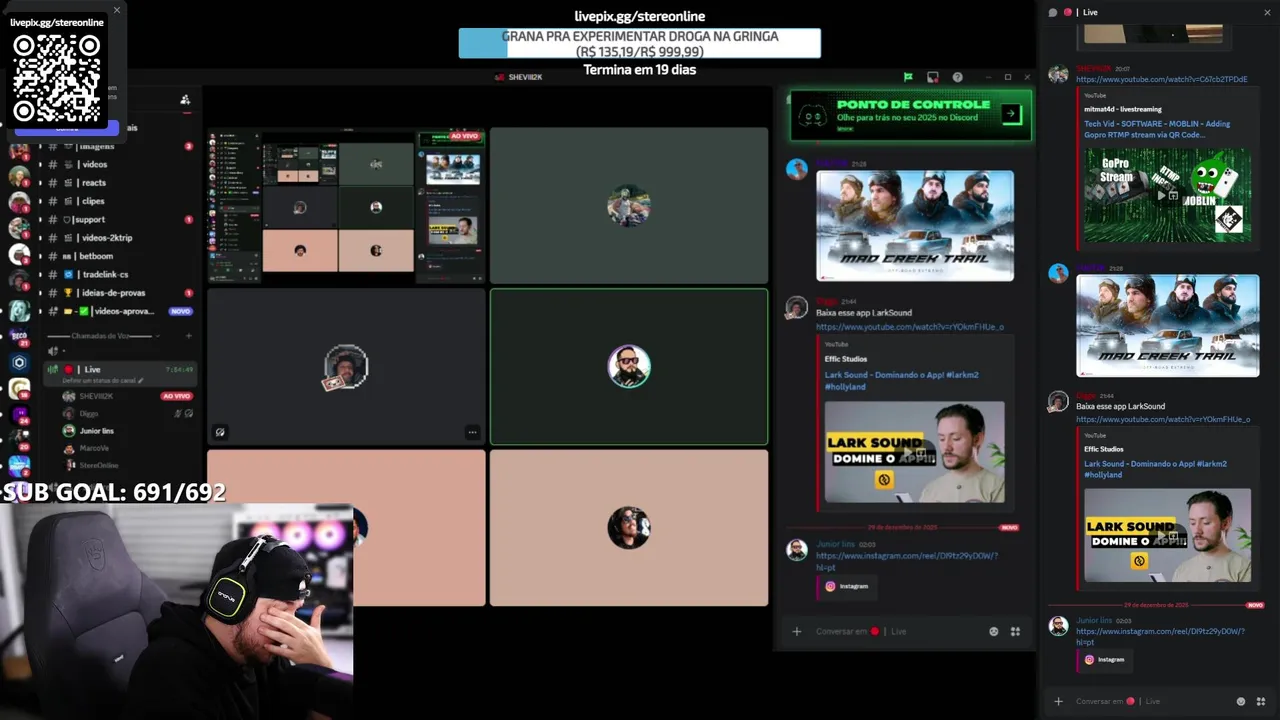Click the overlay chat message input field
Screen dimensions: 1280x720
1150,701
